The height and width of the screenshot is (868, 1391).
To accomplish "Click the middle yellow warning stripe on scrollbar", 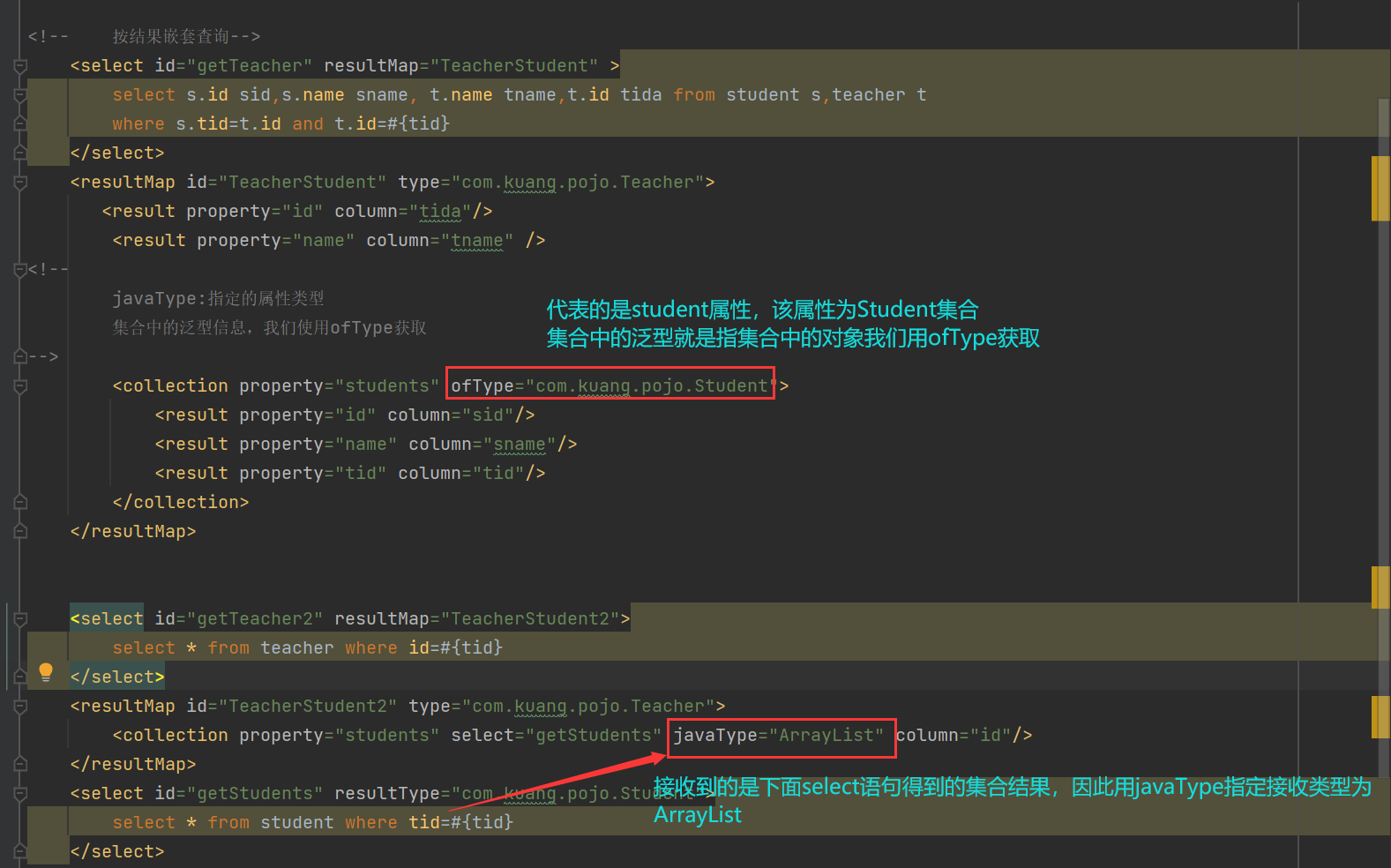I will click(1380, 587).
